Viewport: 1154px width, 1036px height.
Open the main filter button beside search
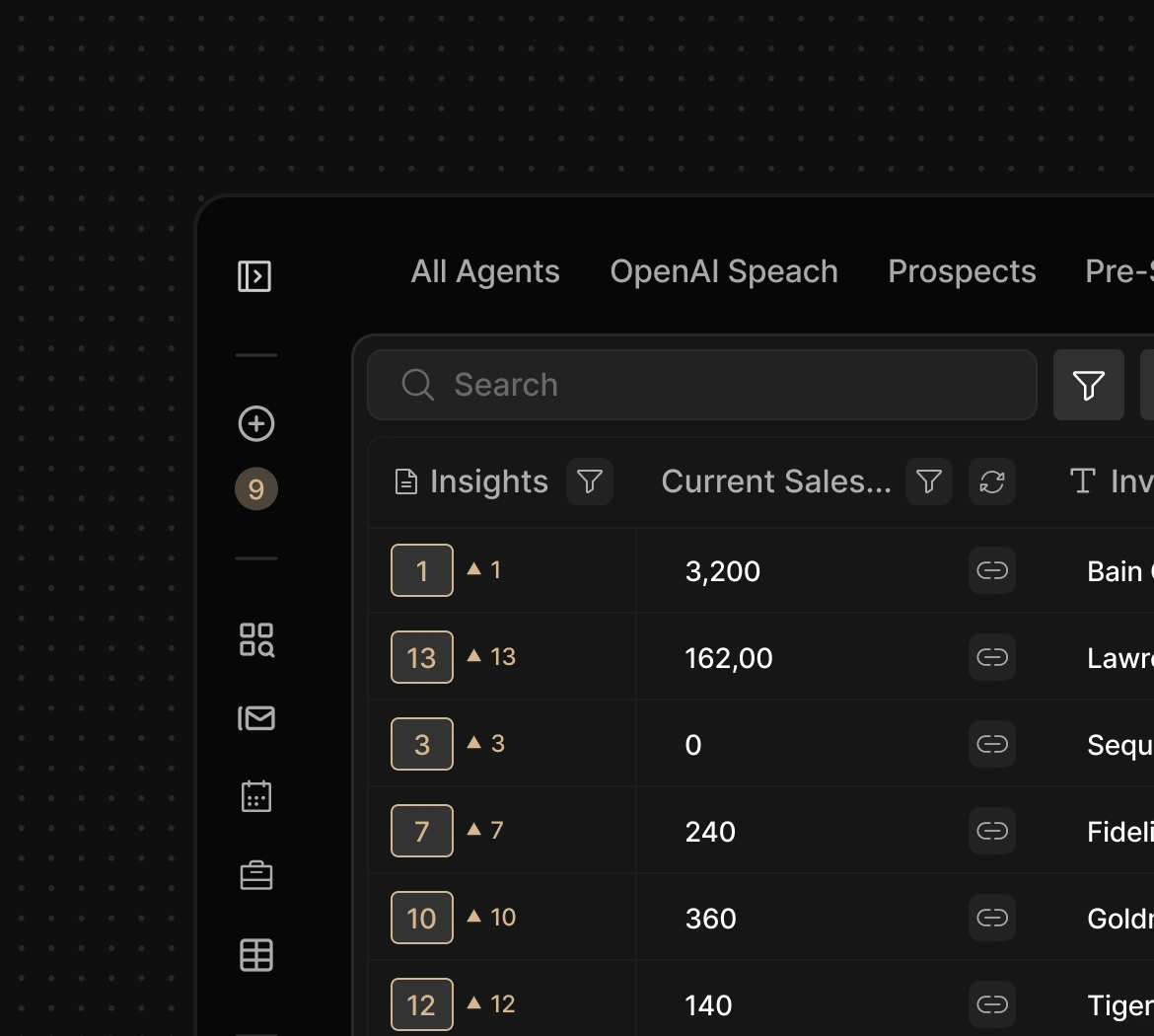[x=1089, y=385]
